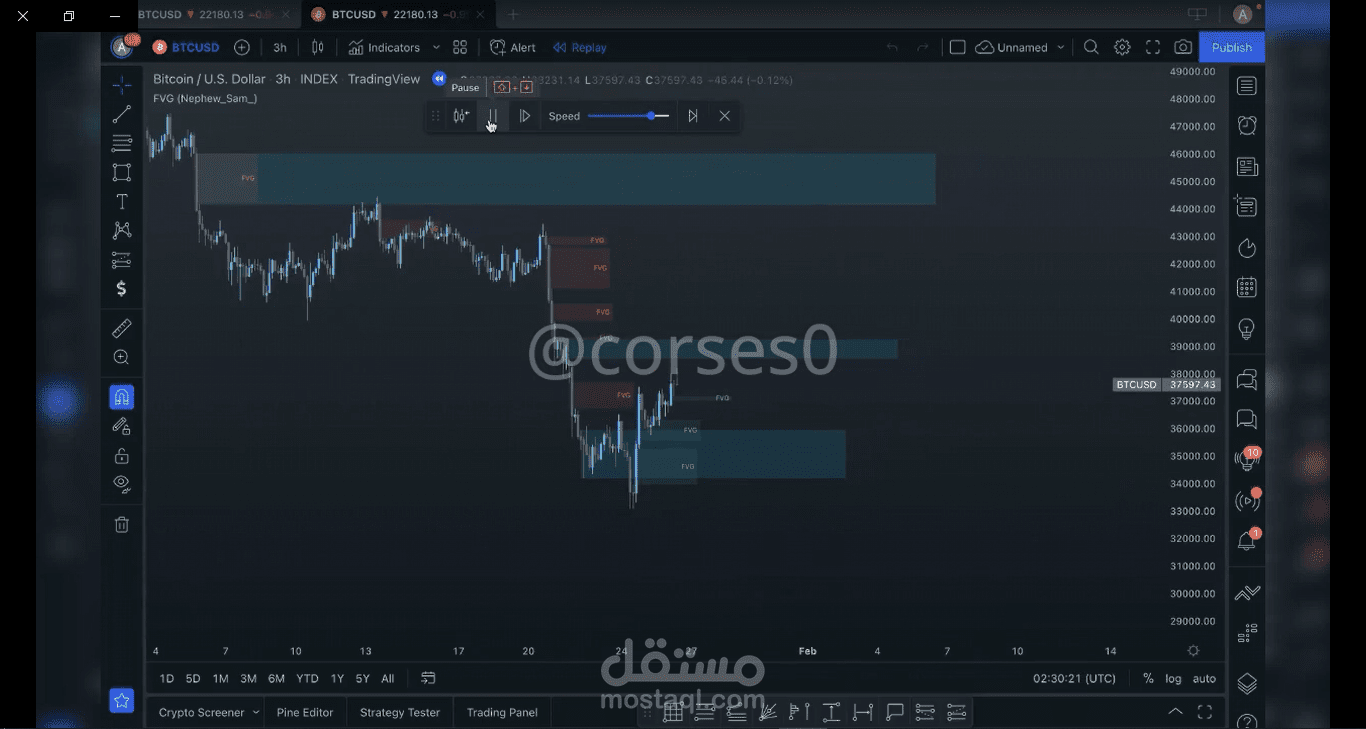Image resolution: width=1366 pixels, height=729 pixels.
Task: Collapse the bottom panel with chevron
Action: coord(1175,712)
